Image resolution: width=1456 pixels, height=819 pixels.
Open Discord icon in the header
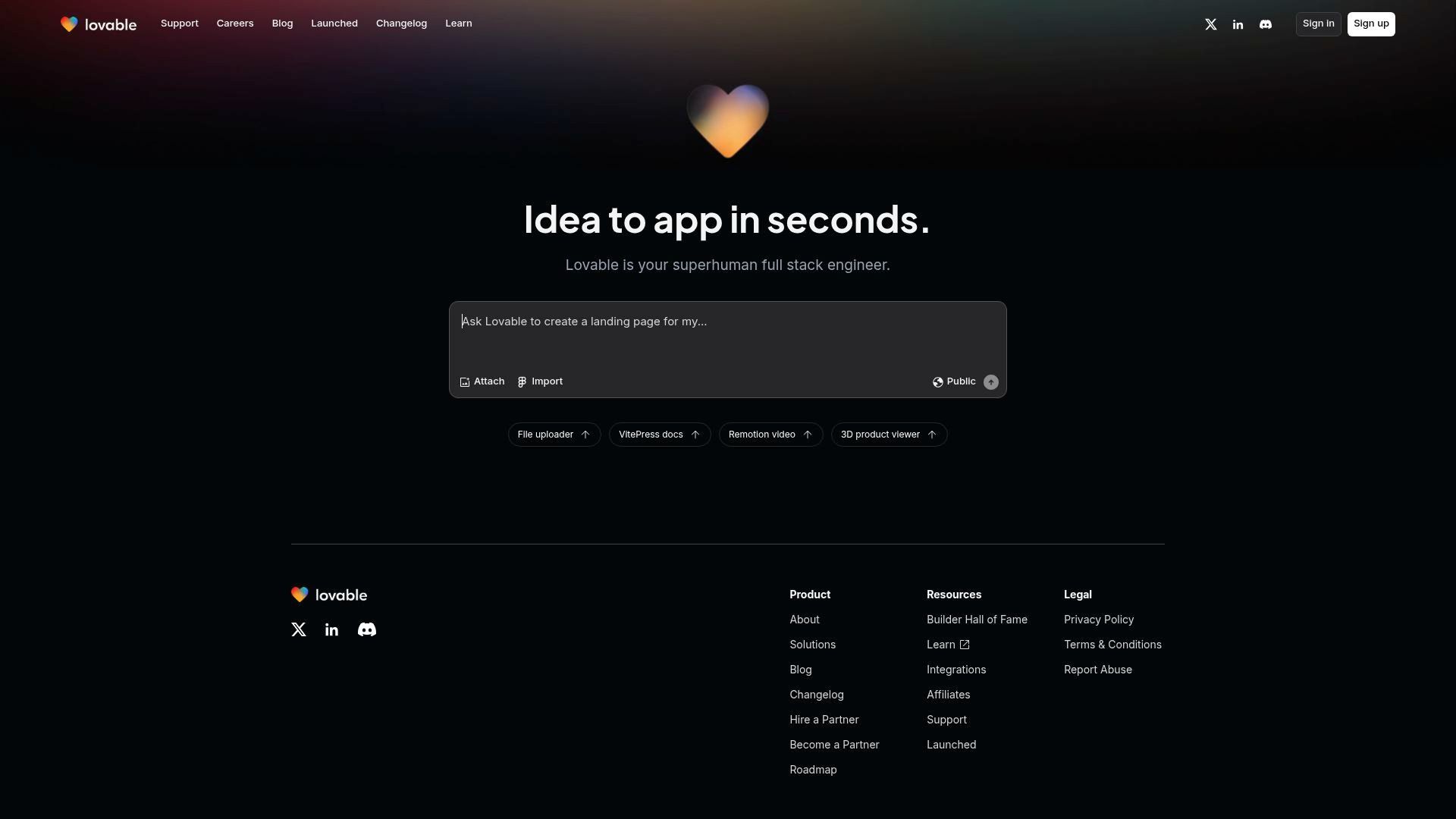(x=1265, y=24)
